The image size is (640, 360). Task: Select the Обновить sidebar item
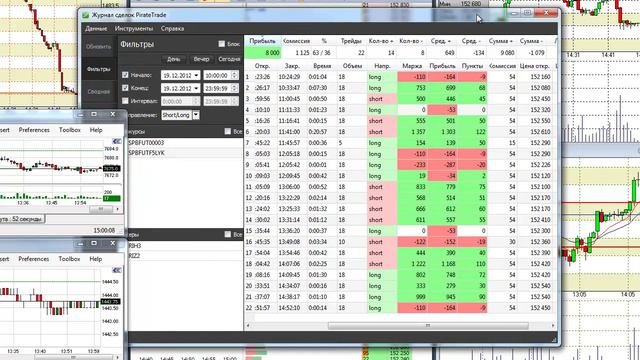[x=98, y=47]
